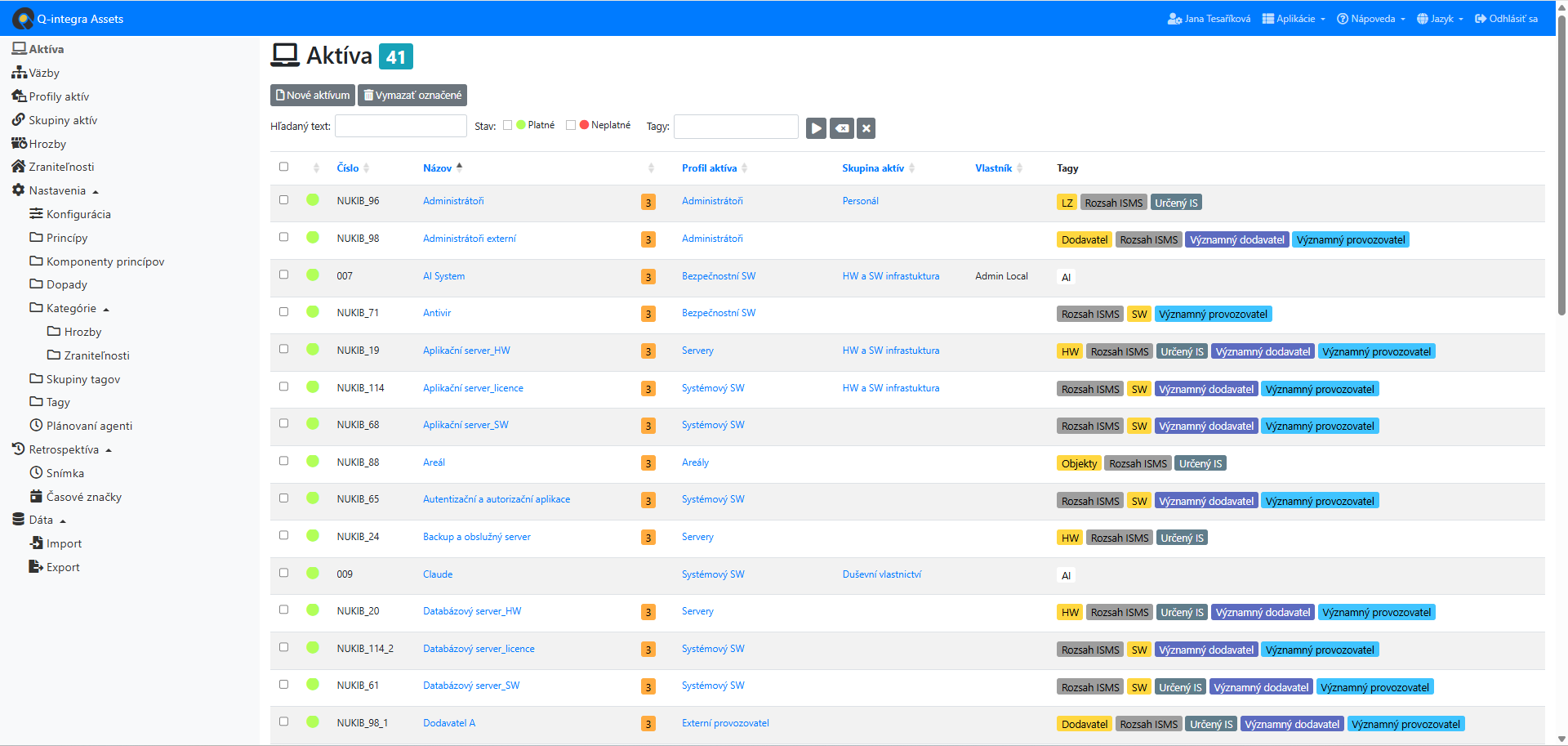1568x746 pixels.
Task: Click the backspace clear filter icon
Action: [841, 128]
